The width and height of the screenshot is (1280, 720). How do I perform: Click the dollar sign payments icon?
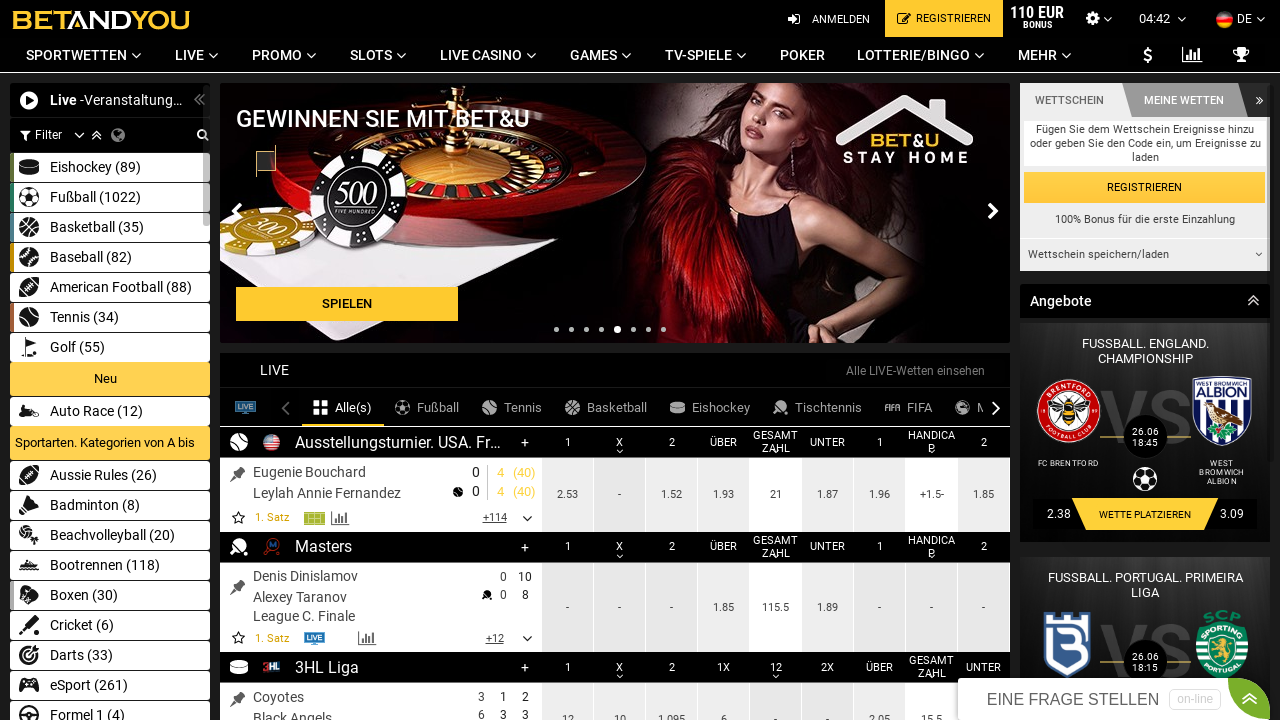point(1148,55)
